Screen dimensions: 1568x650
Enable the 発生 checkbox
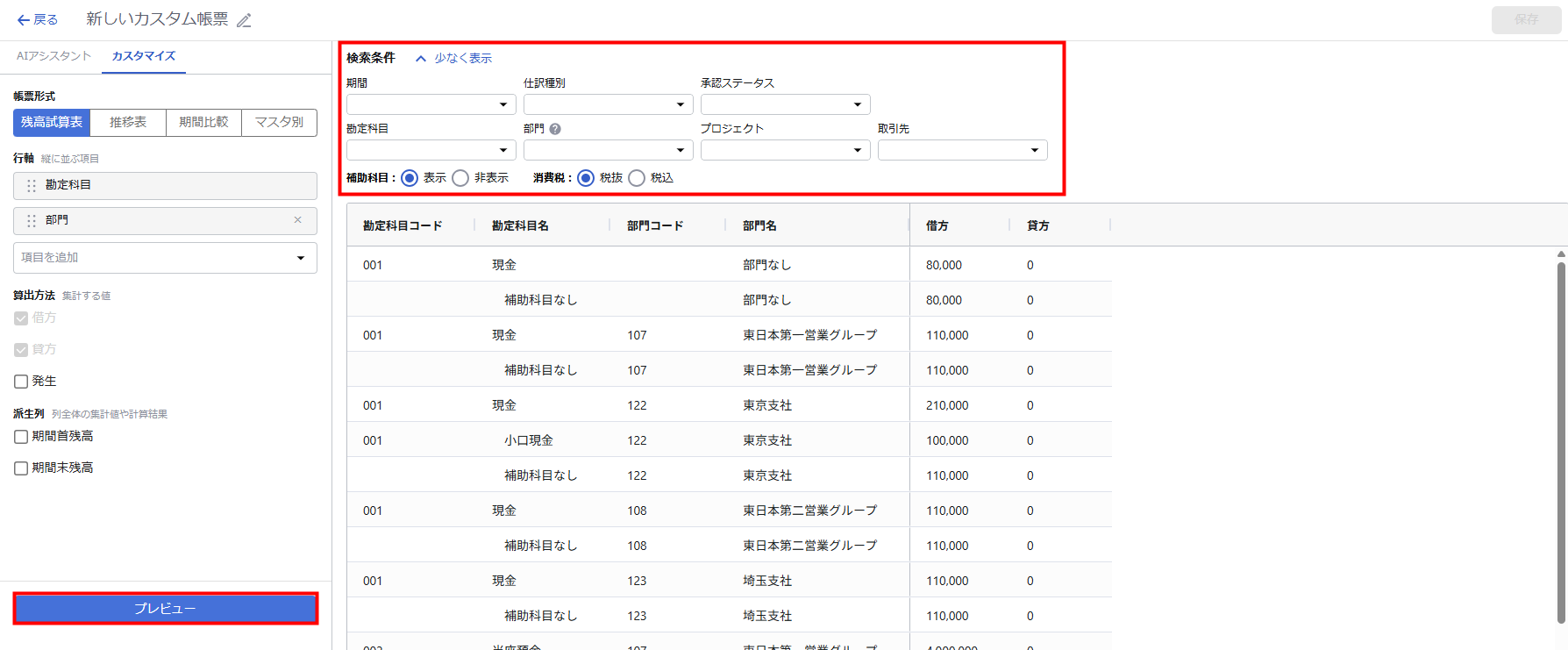(21, 382)
